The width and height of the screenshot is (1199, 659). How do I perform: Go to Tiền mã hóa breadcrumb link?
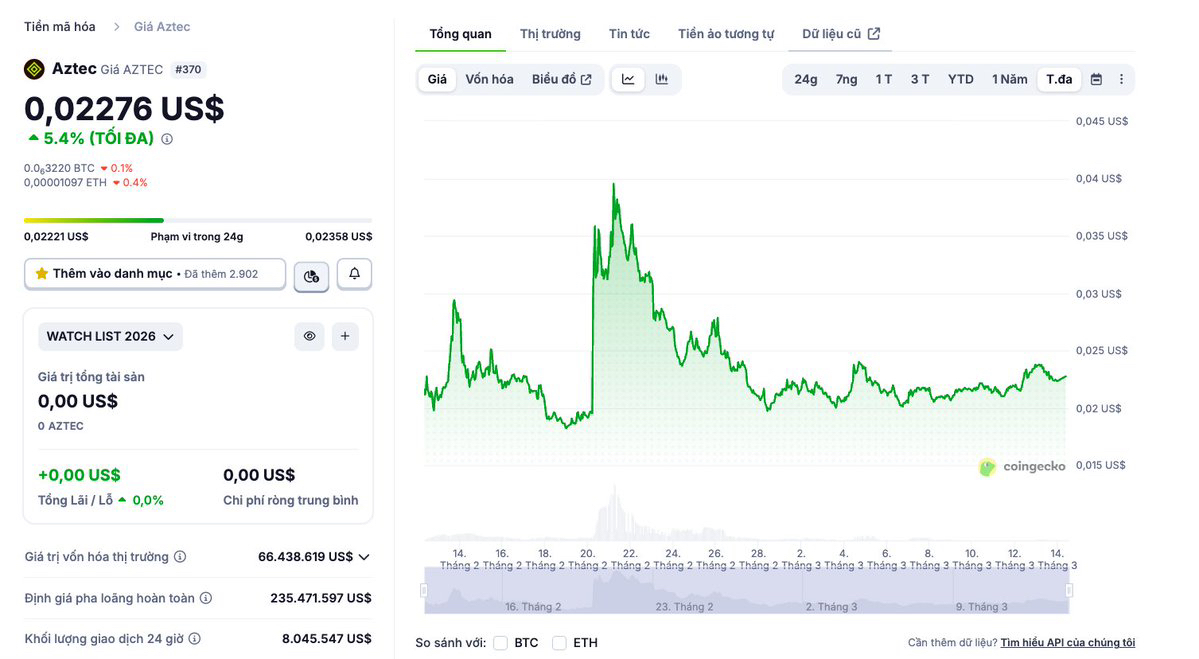point(60,27)
